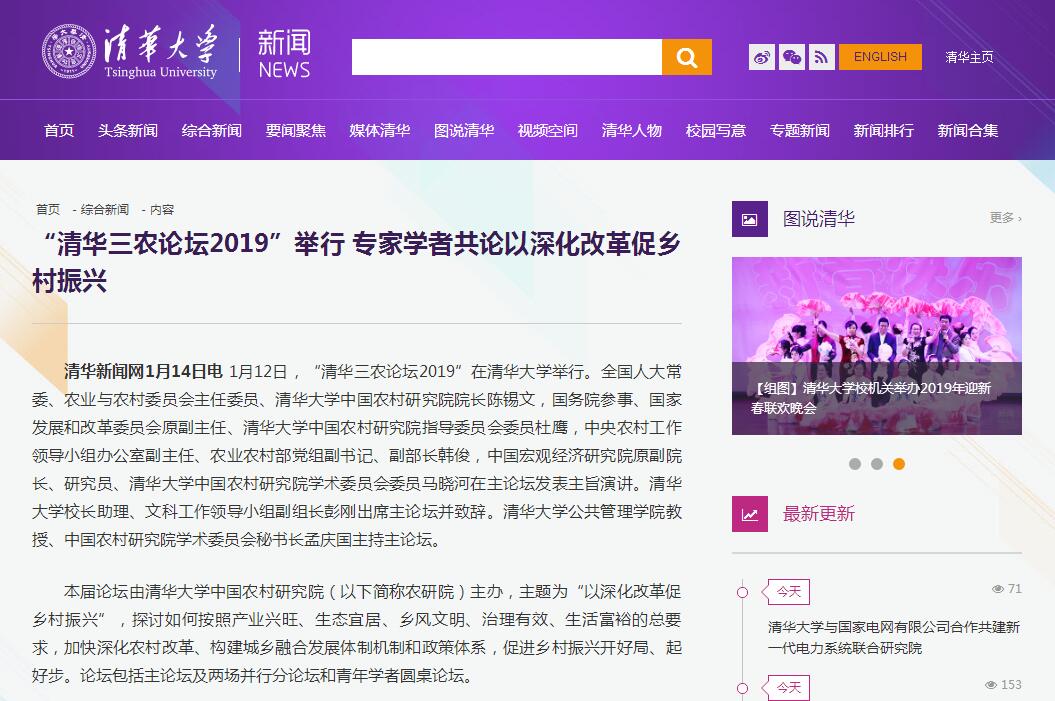Expand 更多 link in 图说清华 section
1055x701 pixels.
[x=1005, y=218]
